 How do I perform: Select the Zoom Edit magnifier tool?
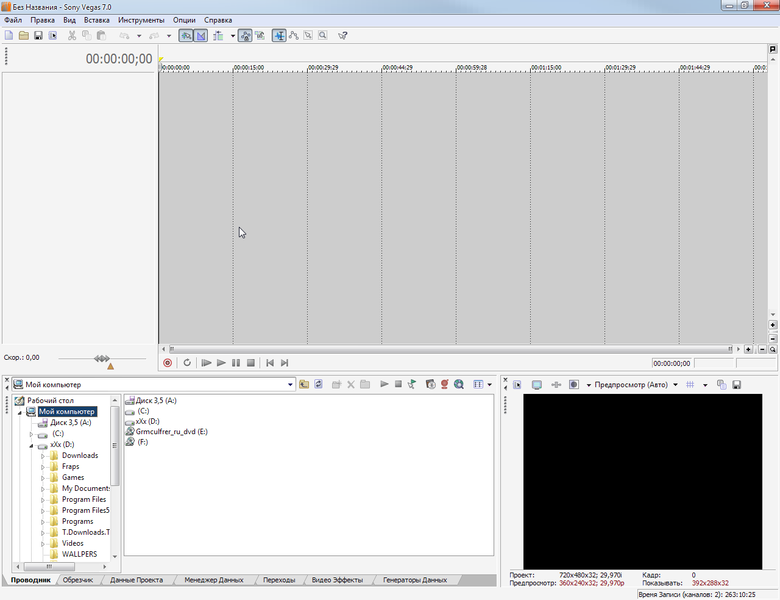pyautogui.click(x=323, y=36)
